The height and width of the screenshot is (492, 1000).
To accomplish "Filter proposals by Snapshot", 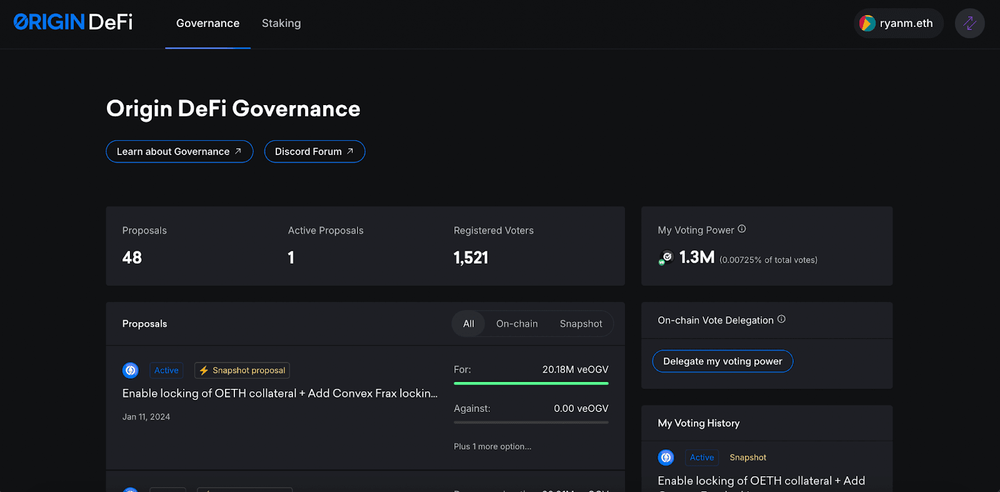I will pyautogui.click(x=581, y=323).
